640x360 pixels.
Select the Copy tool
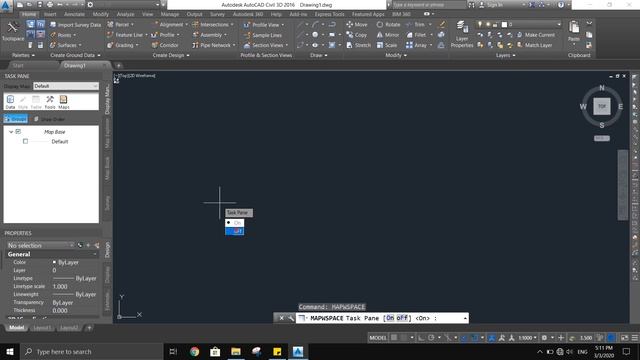click(x=357, y=35)
